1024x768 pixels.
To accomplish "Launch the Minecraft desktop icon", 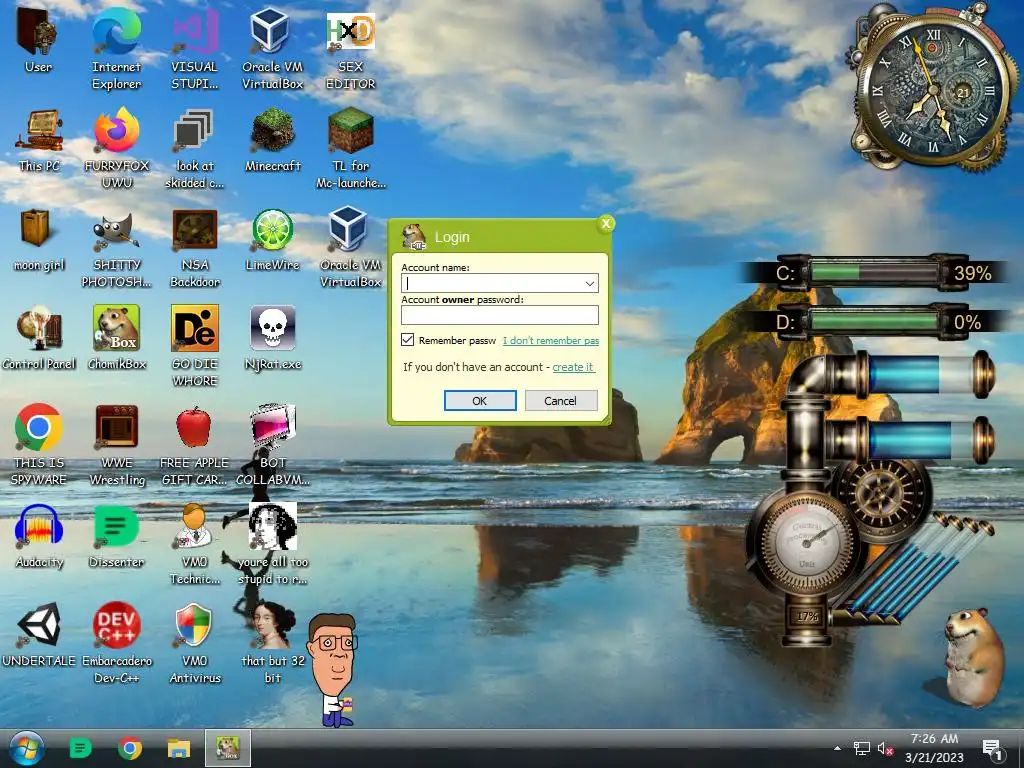I will click(x=272, y=140).
